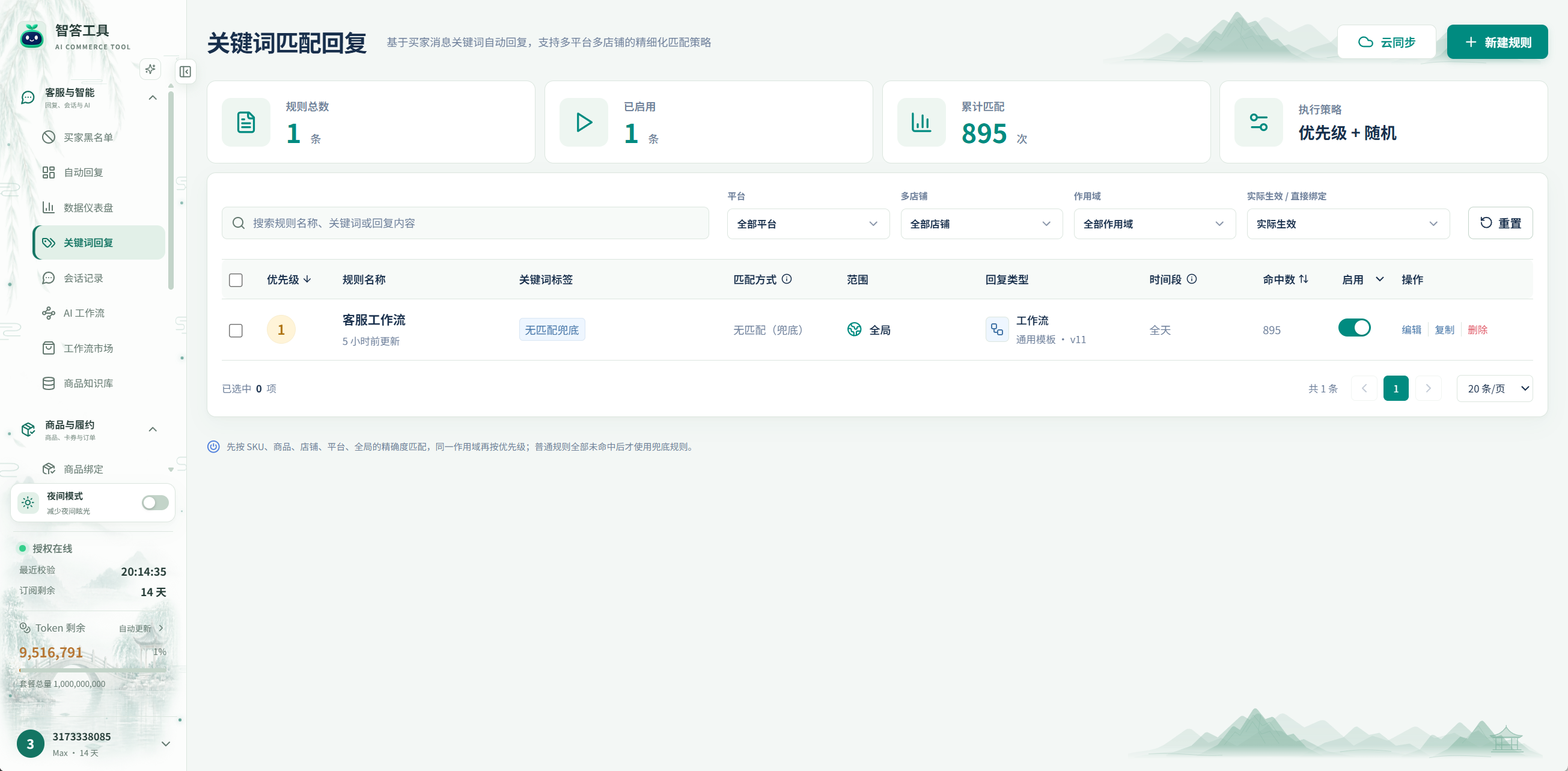Image resolution: width=1568 pixels, height=771 pixels.
Task: Collapse the 客服与智能 section
Action: point(153,97)
